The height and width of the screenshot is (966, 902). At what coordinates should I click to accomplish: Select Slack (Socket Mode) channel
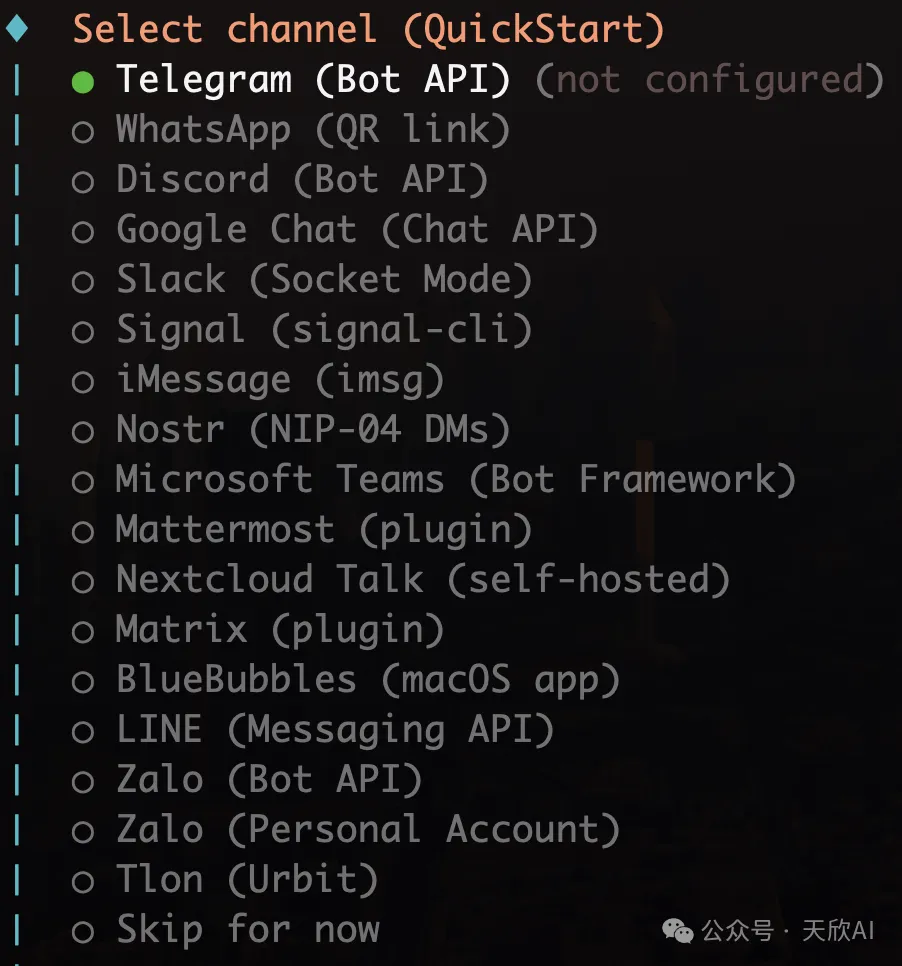coord(323,280)
